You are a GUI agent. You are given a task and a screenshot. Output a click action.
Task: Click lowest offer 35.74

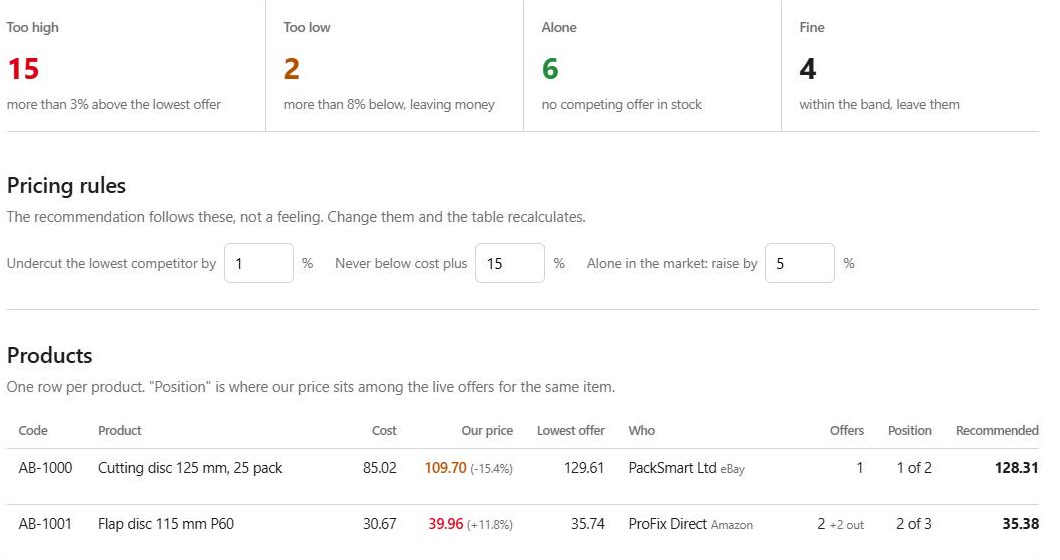[587, 523]
